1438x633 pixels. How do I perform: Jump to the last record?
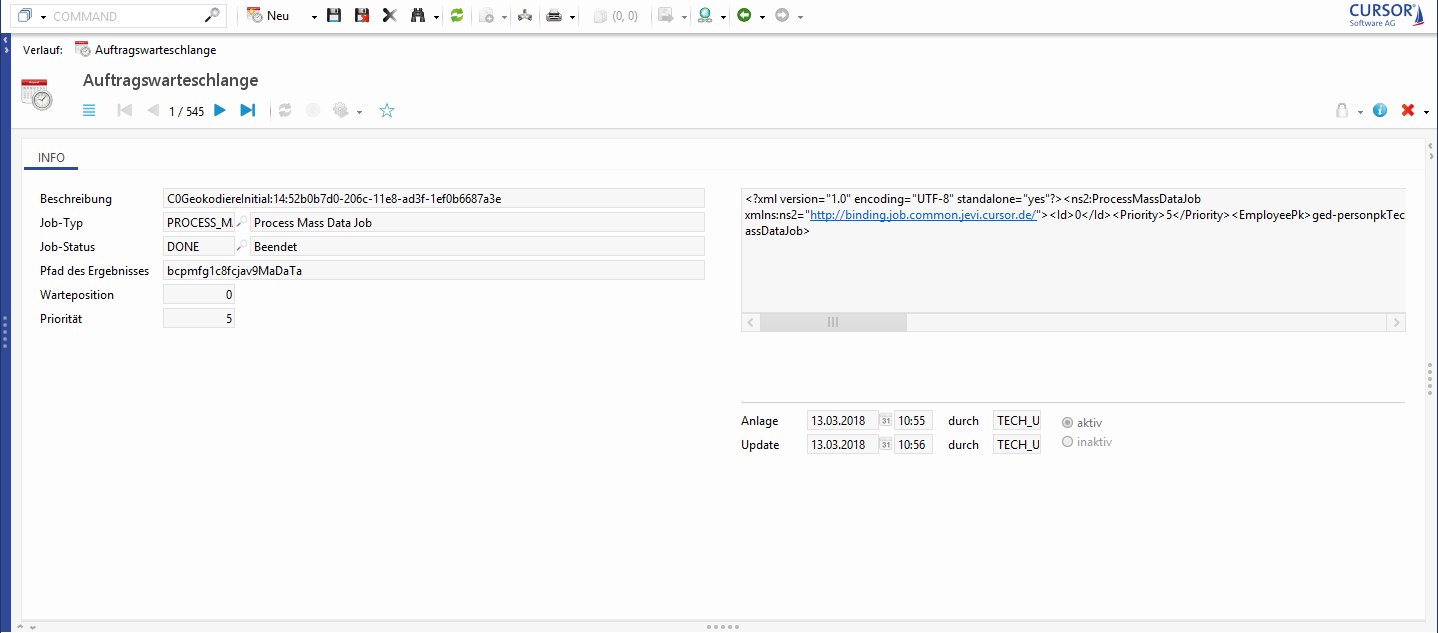point(247,111)
